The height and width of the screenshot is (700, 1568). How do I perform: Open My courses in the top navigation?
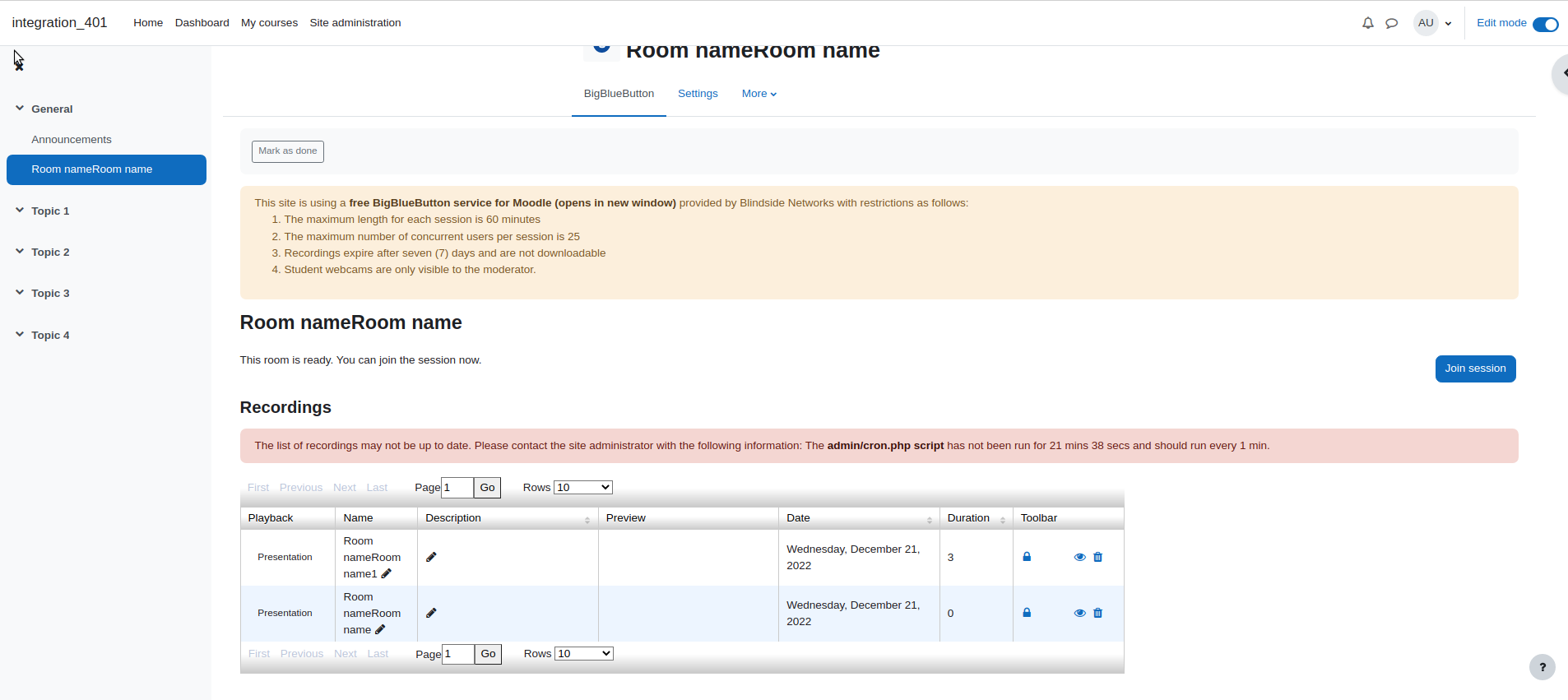pos(269,23)
